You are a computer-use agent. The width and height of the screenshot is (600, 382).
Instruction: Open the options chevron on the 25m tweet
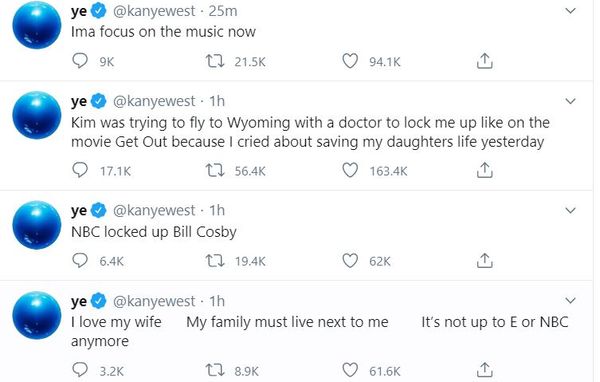click(x=570, y=11)
